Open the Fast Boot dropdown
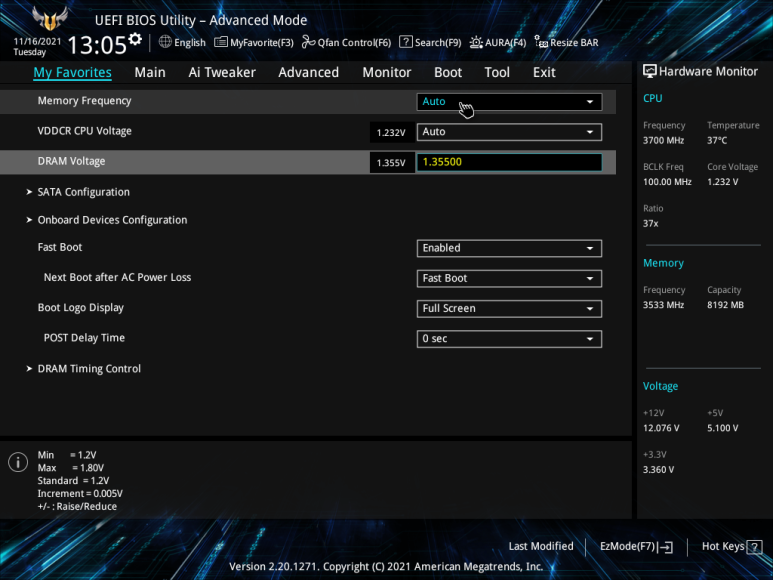 tap(509, 248)
